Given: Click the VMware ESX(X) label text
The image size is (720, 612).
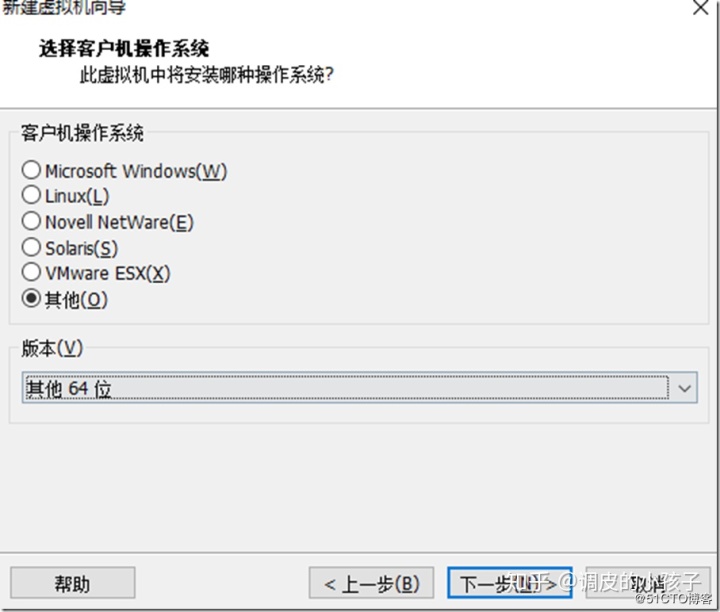Looking at the screenshot, I should (x=108, y=273).
